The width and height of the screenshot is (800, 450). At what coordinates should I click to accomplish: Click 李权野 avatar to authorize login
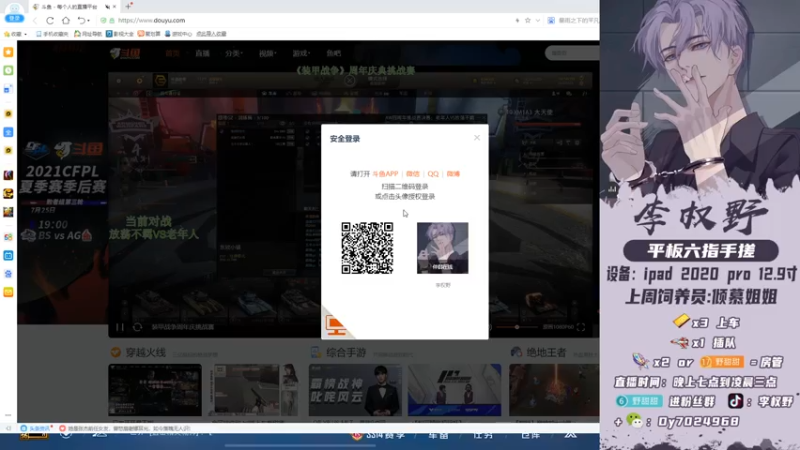click(x=442, y=248)
